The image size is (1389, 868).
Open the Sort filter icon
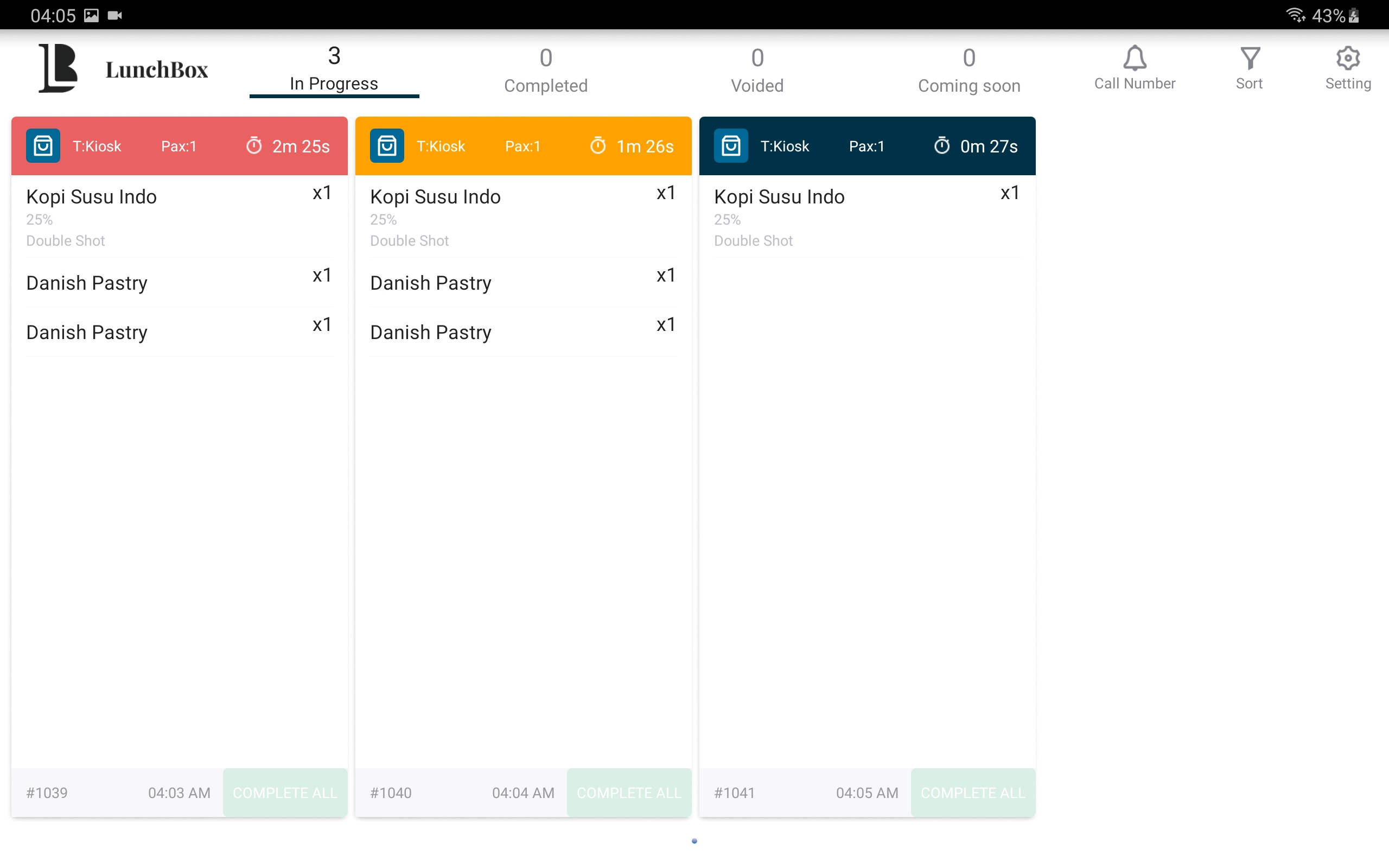pos(1250,58)
